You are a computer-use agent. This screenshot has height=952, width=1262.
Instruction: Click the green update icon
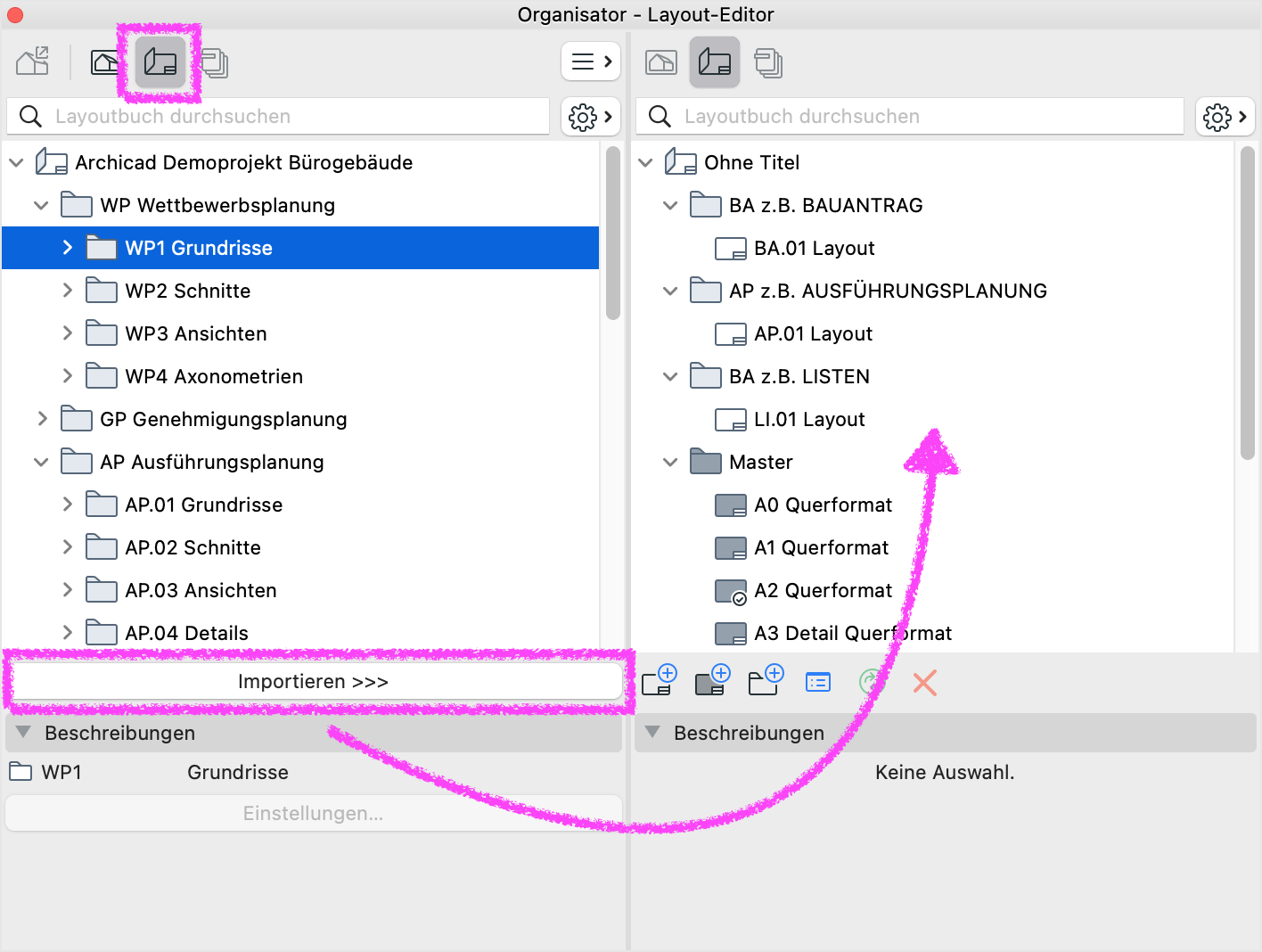pyautogui.click(x=871, y=683)
